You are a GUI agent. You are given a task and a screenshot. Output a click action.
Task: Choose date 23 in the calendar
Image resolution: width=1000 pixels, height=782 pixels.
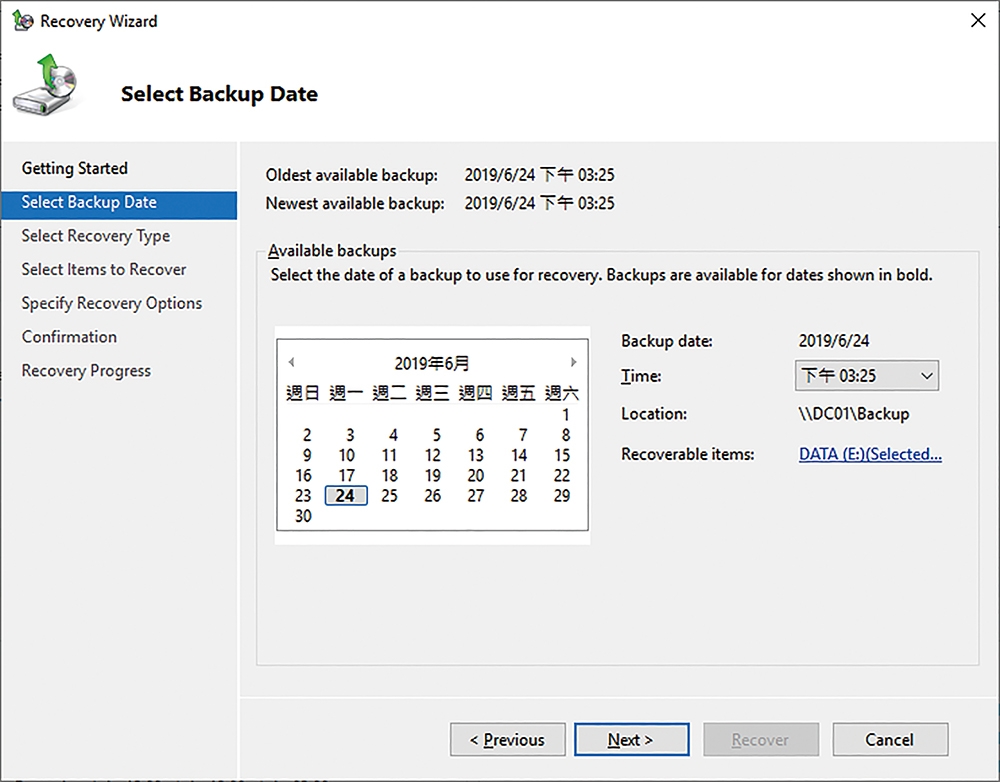[x=304, y=496]
